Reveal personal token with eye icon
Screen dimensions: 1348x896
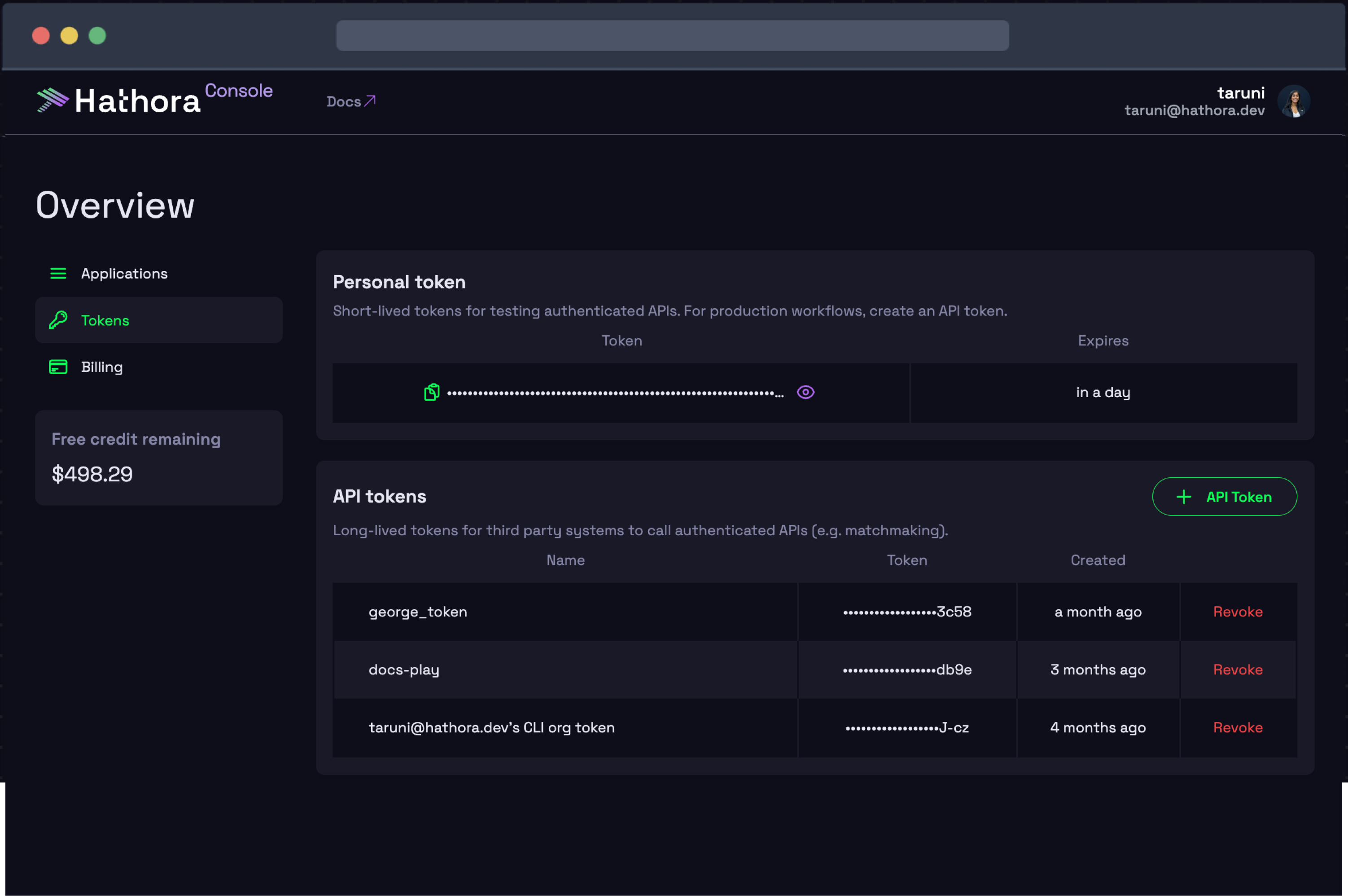[806, 392]
